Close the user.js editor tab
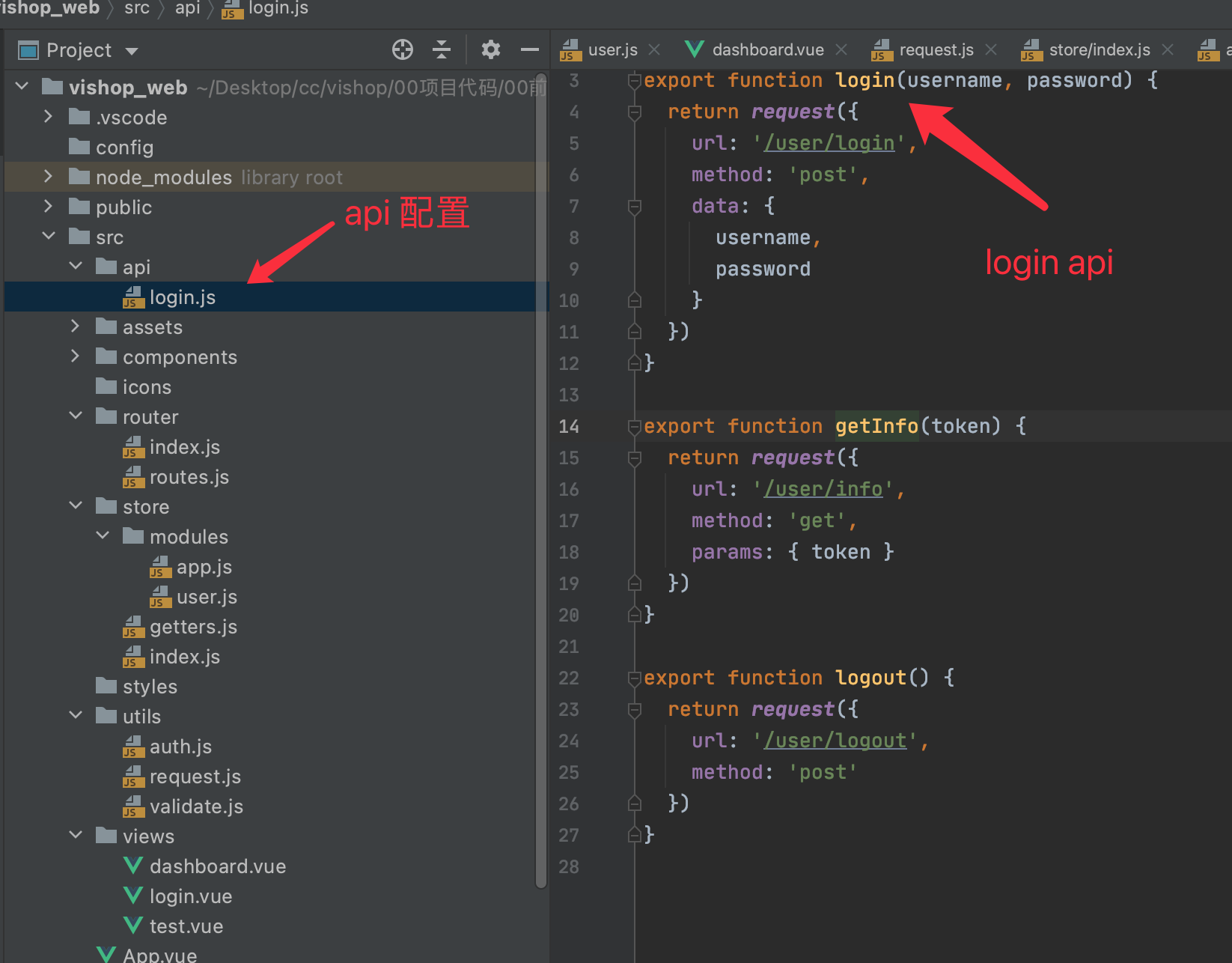The width and height of the screenshot is (1232, 963). pos(654,49)
